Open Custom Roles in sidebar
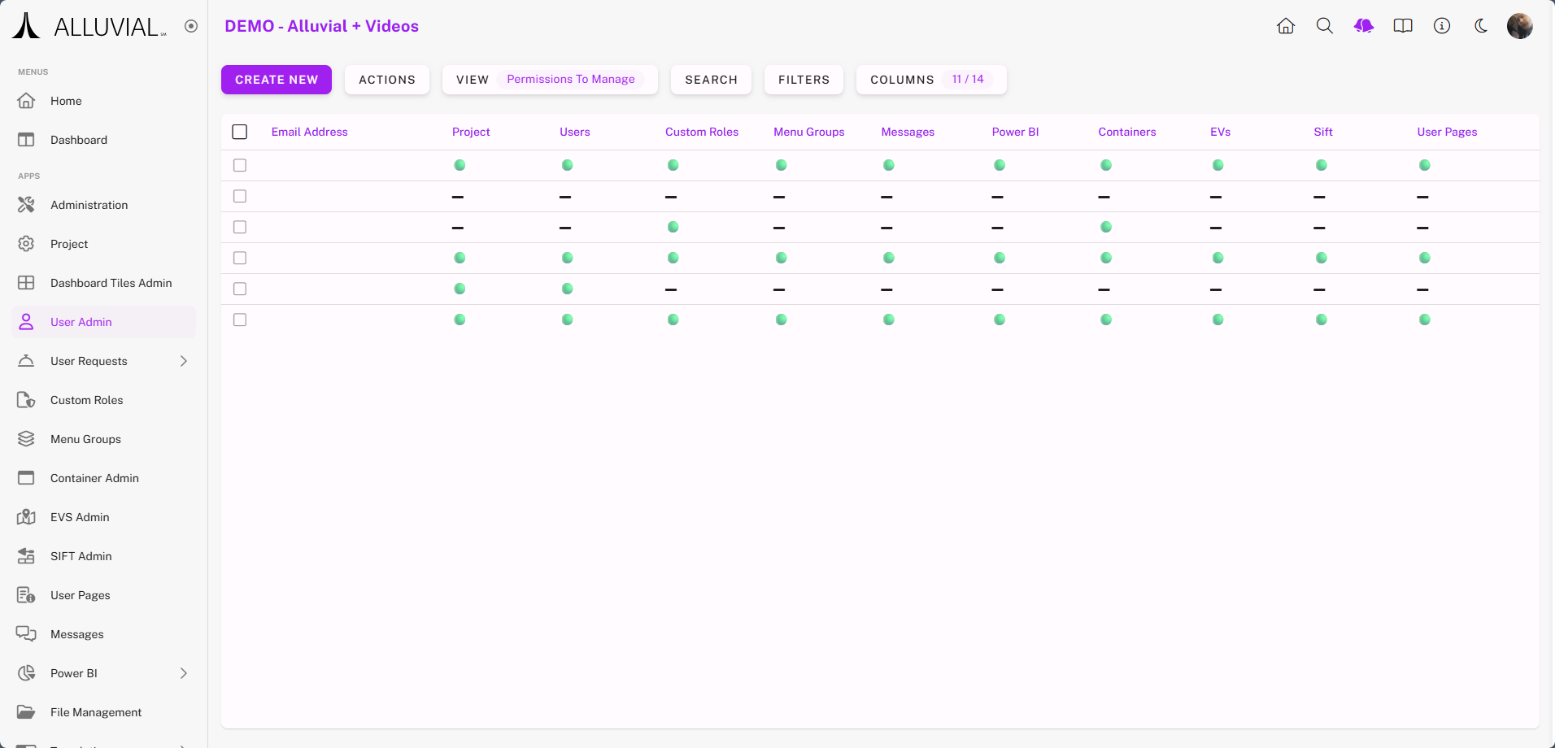1555x748 pixels. pos(87,400)
